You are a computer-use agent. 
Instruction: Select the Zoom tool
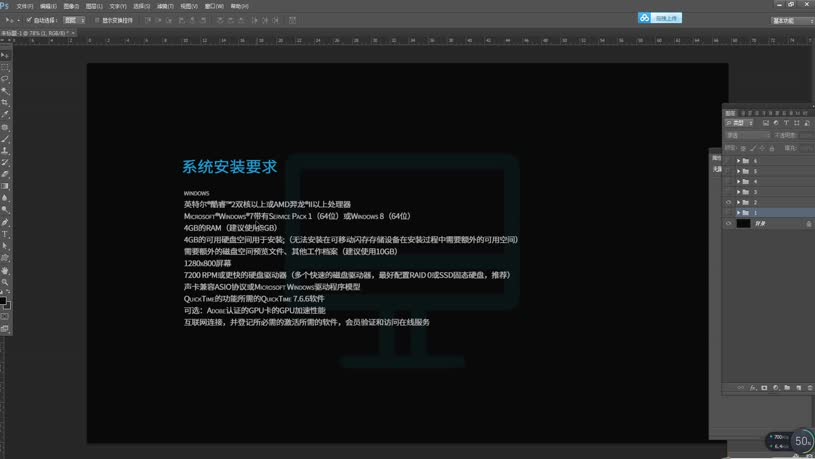pos(5,282)
